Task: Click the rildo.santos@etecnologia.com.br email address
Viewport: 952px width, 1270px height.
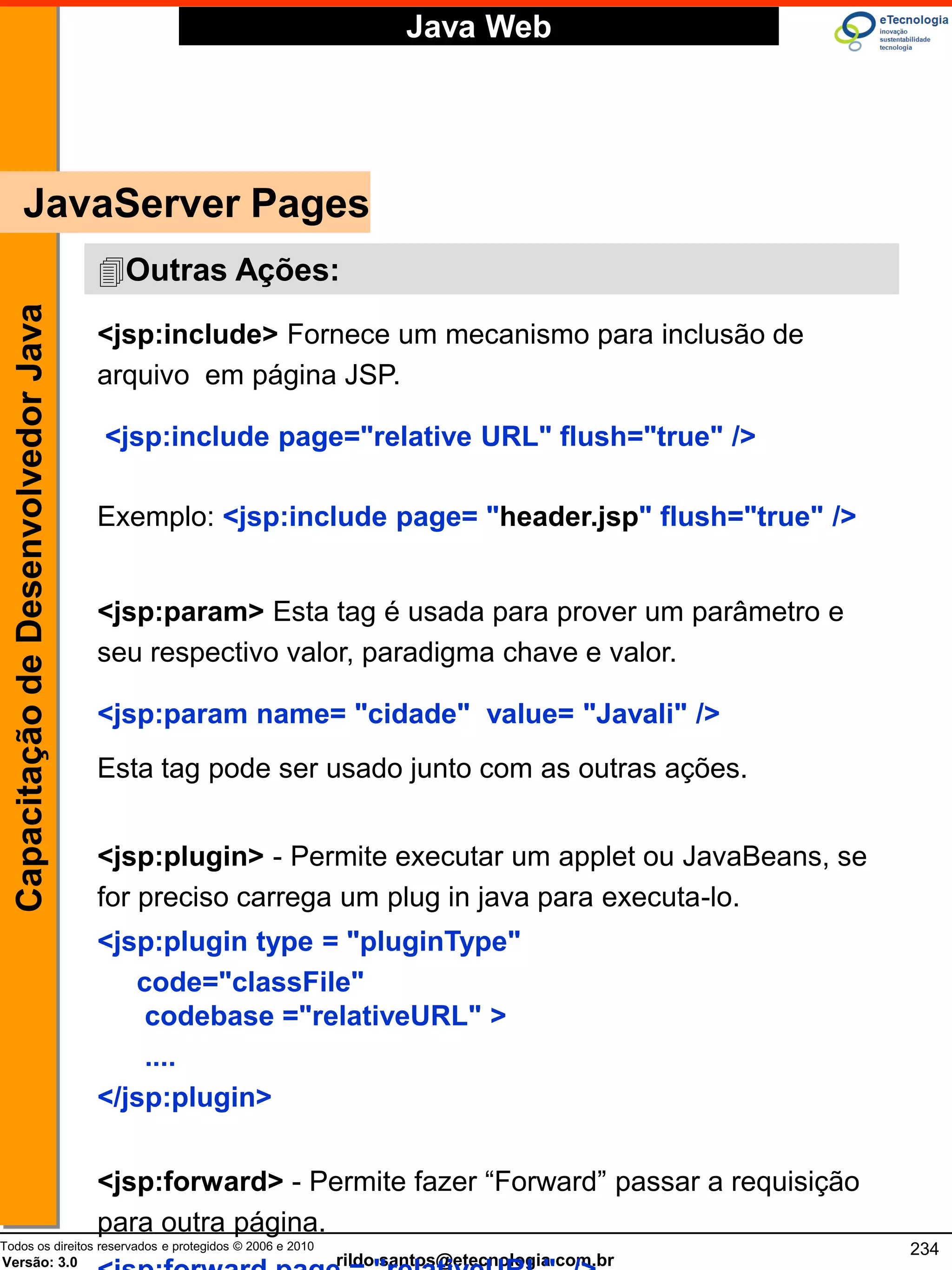Action: (475, 1260)
